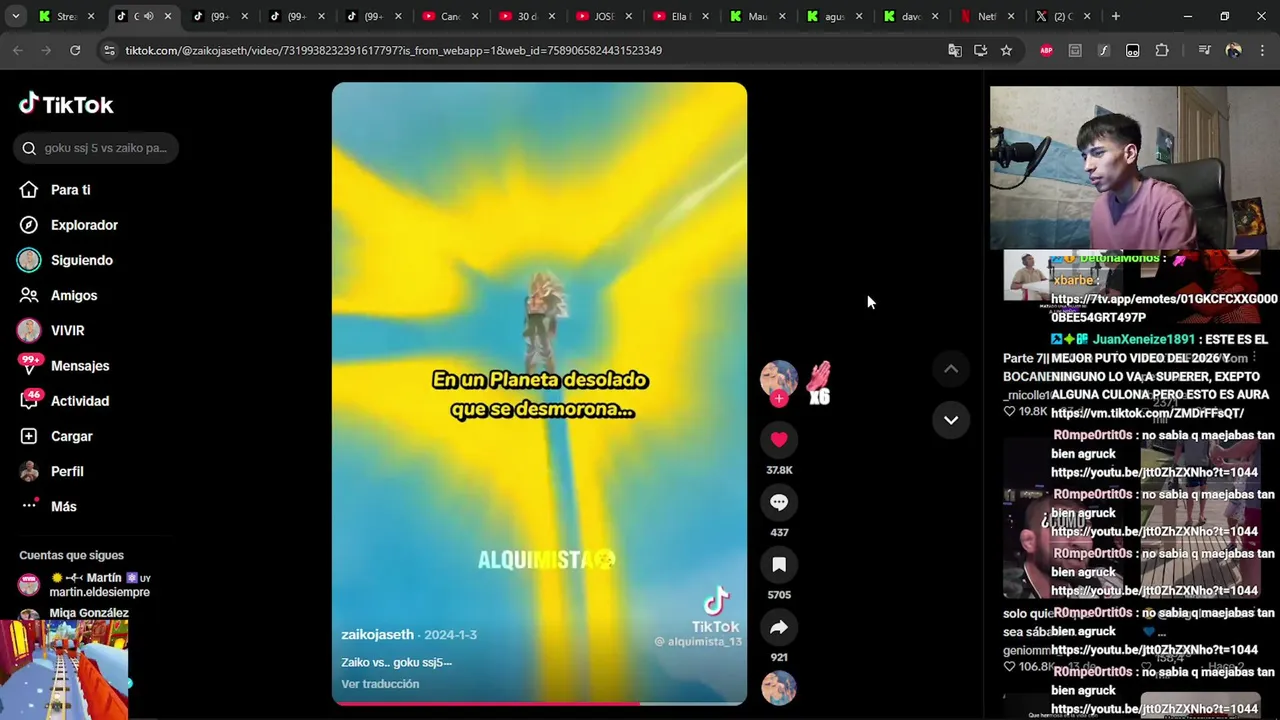Like the video with heart icon
1280x720 pixels.
(779, 440)
